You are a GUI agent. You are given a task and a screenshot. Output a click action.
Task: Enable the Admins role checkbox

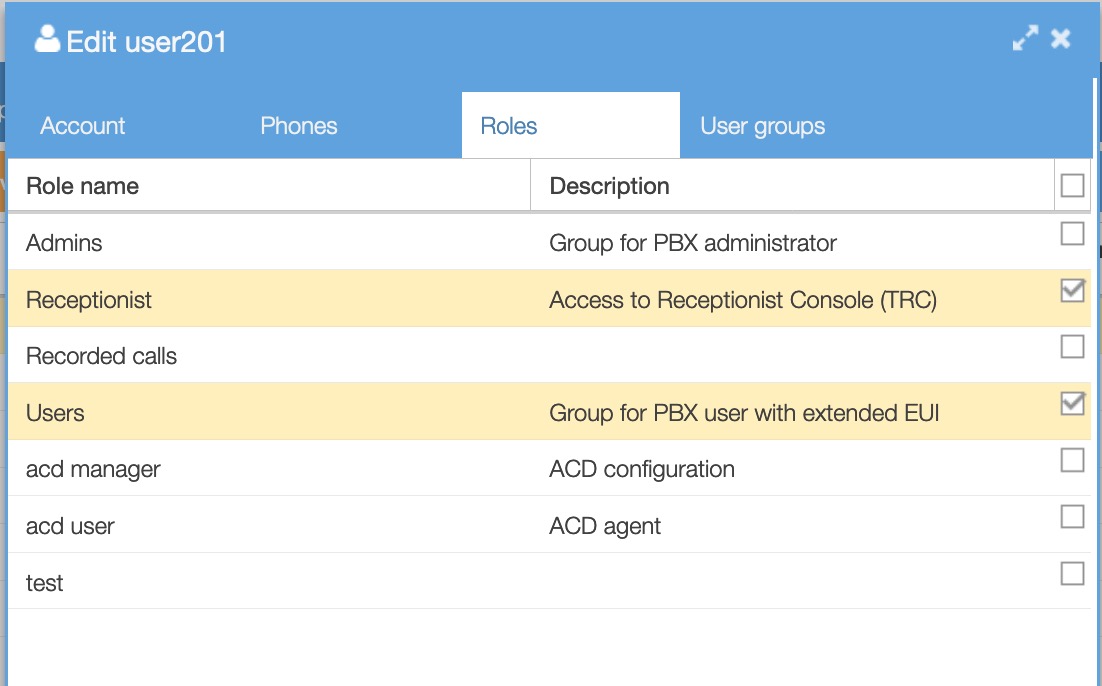click(1072, 234)
